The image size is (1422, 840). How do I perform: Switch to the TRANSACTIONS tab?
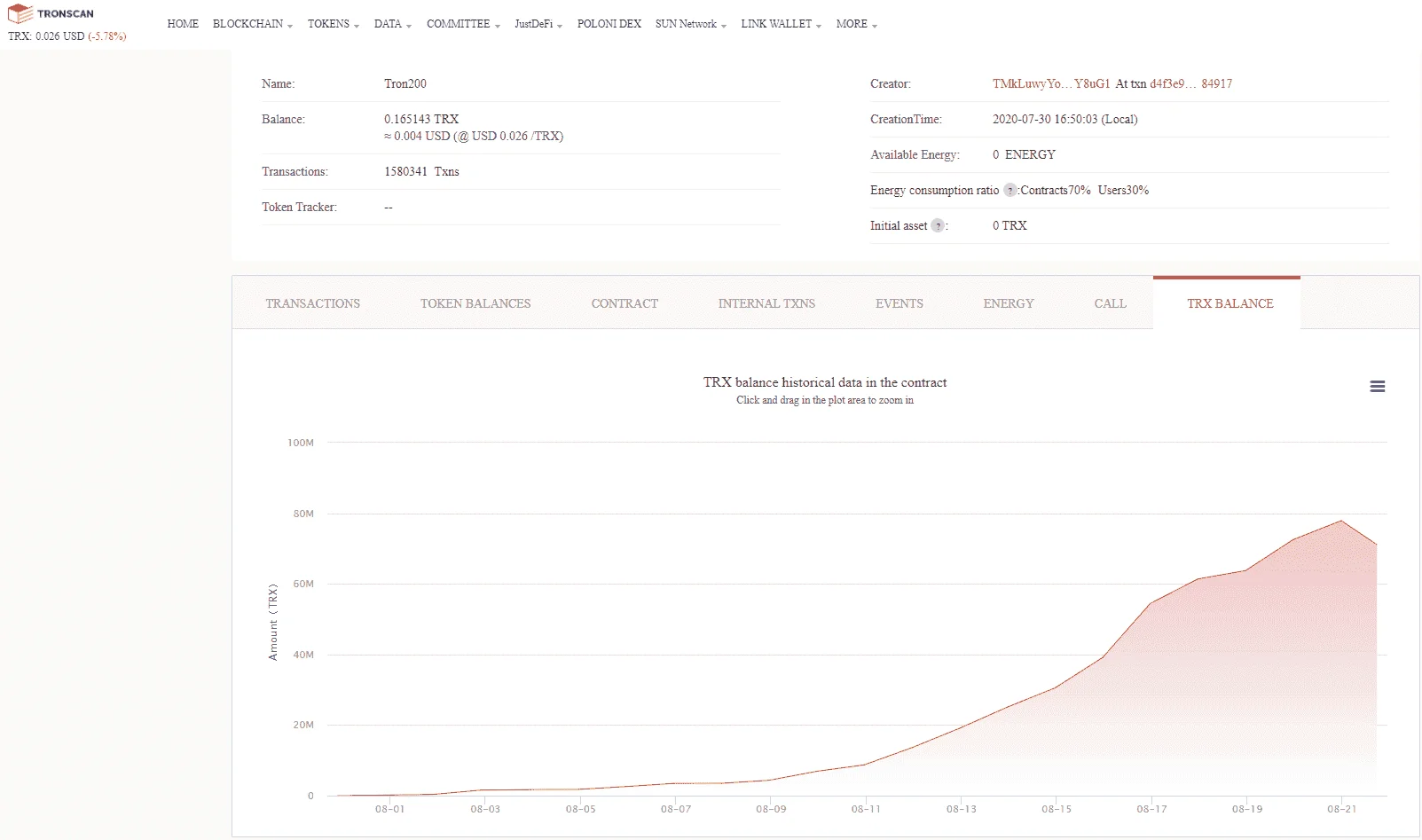313,303
